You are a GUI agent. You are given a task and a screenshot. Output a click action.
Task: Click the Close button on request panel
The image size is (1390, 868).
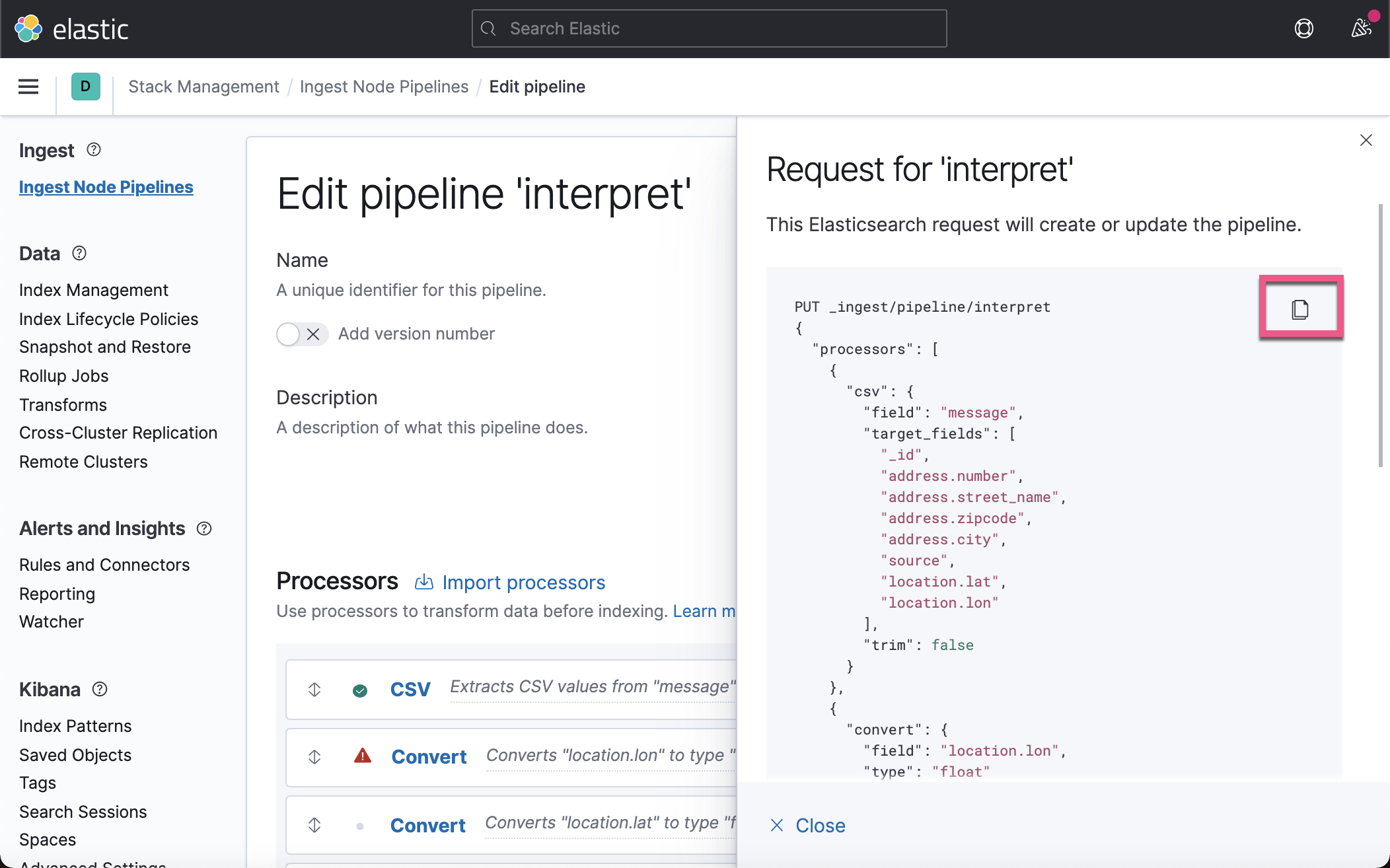pyautogui.click(x=808, y=825)
